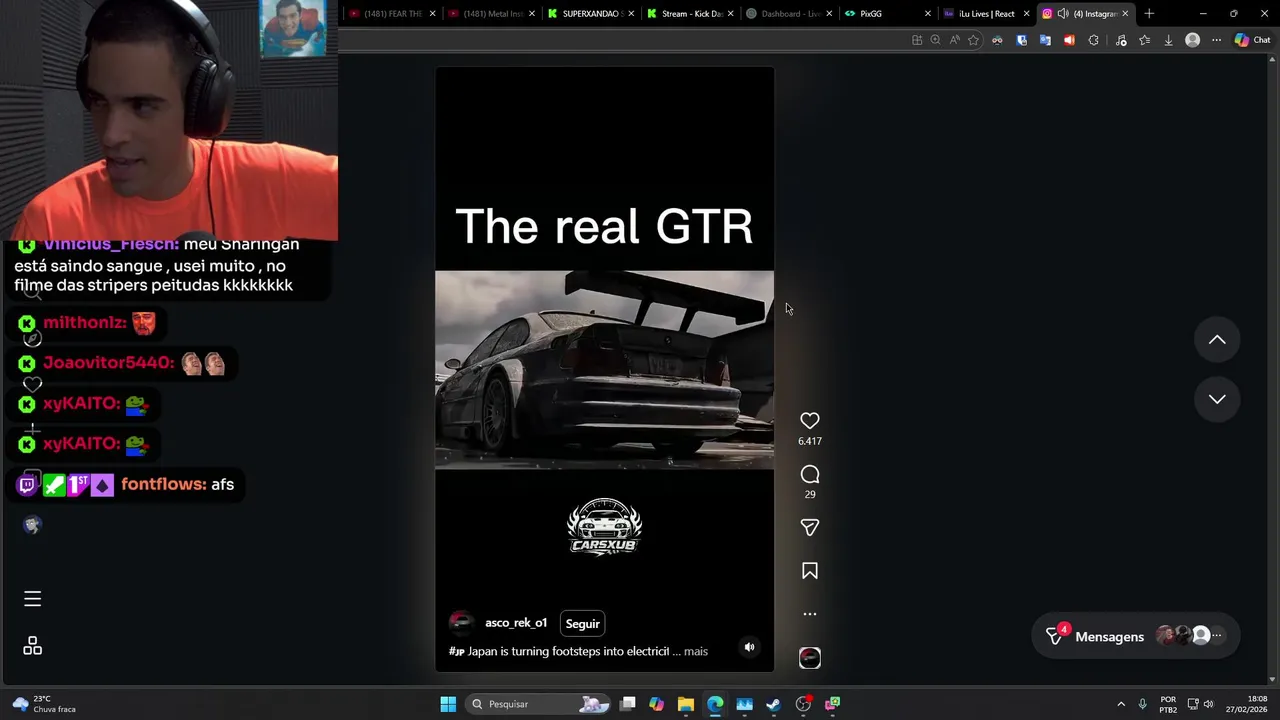
Task: Open a new browser tab
Action: click(x=1149, y=14)
